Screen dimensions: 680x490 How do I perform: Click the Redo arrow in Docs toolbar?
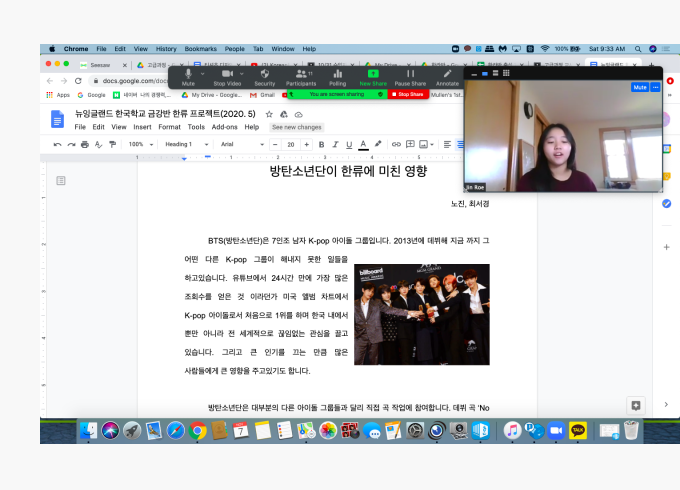coord(71,144)
